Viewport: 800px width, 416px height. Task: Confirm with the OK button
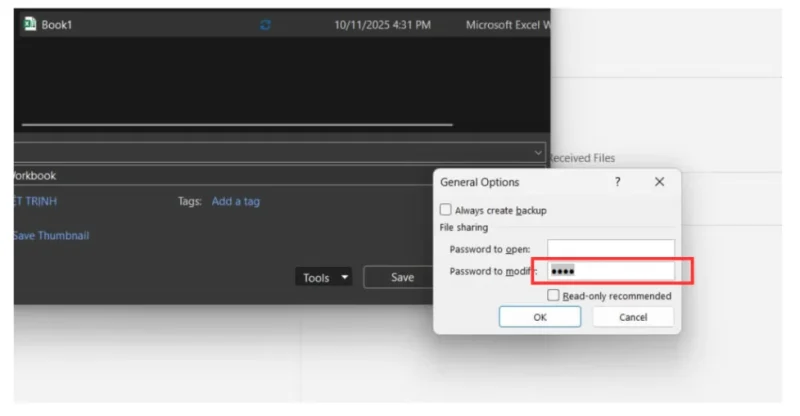click(x=540, y=317)
